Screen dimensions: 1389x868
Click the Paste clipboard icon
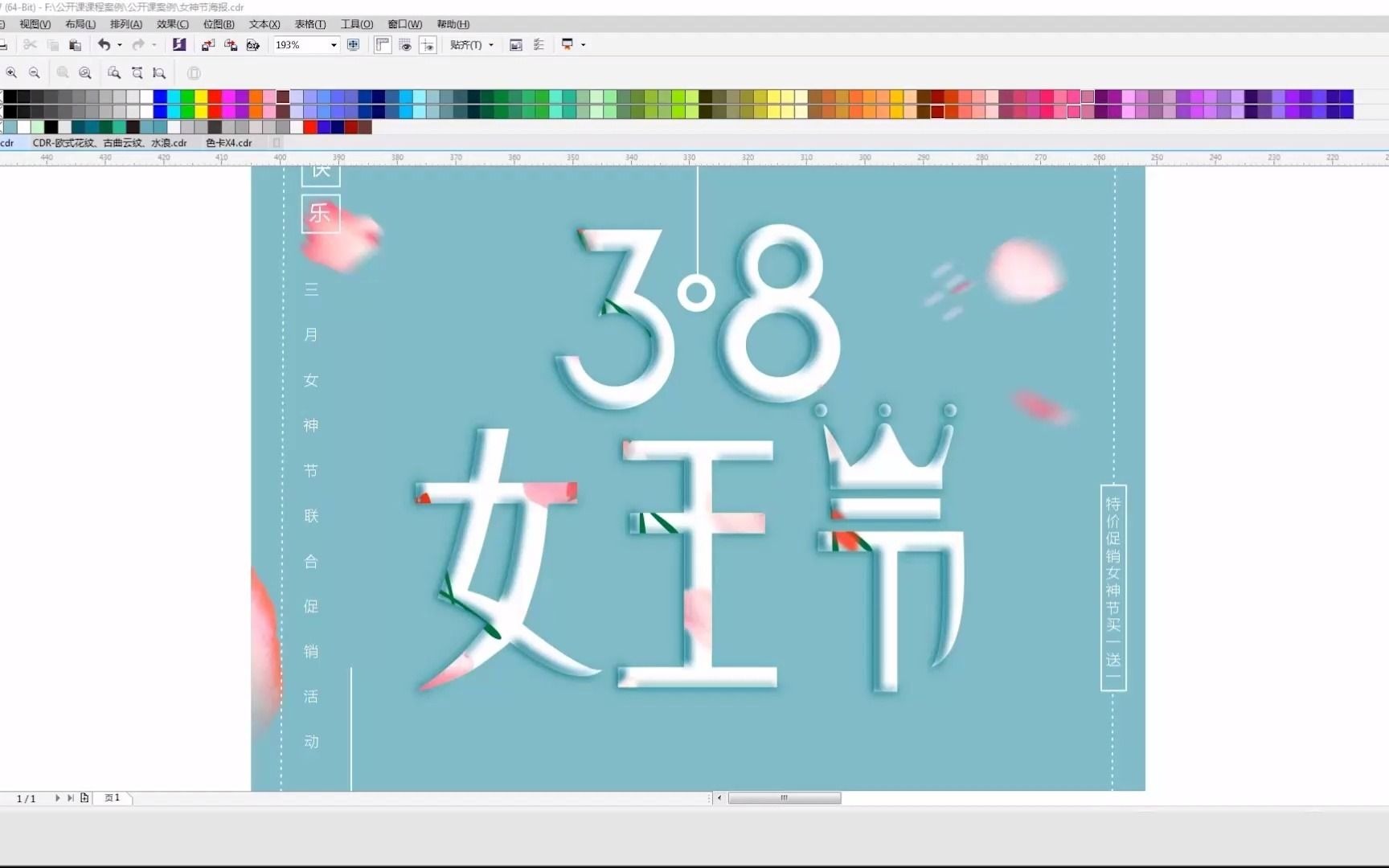pos(75,45)
